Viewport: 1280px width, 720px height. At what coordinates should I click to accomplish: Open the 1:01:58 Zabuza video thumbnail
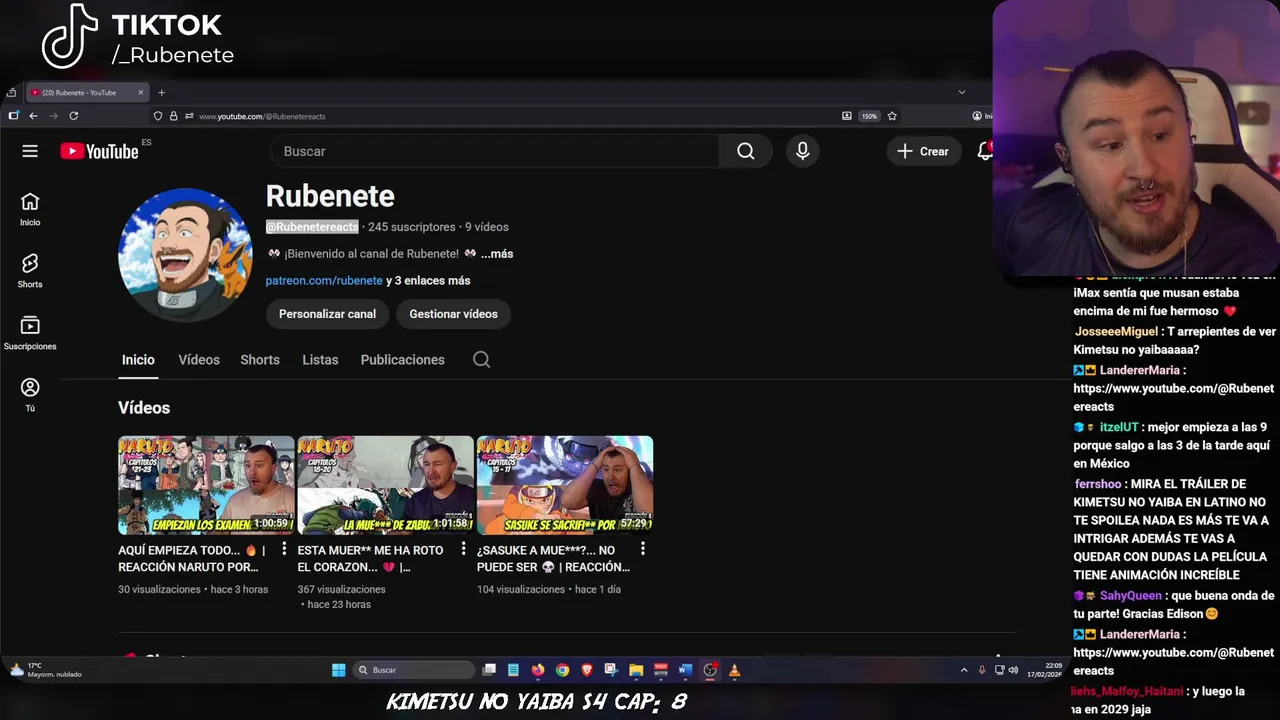[x=385, y=485]
